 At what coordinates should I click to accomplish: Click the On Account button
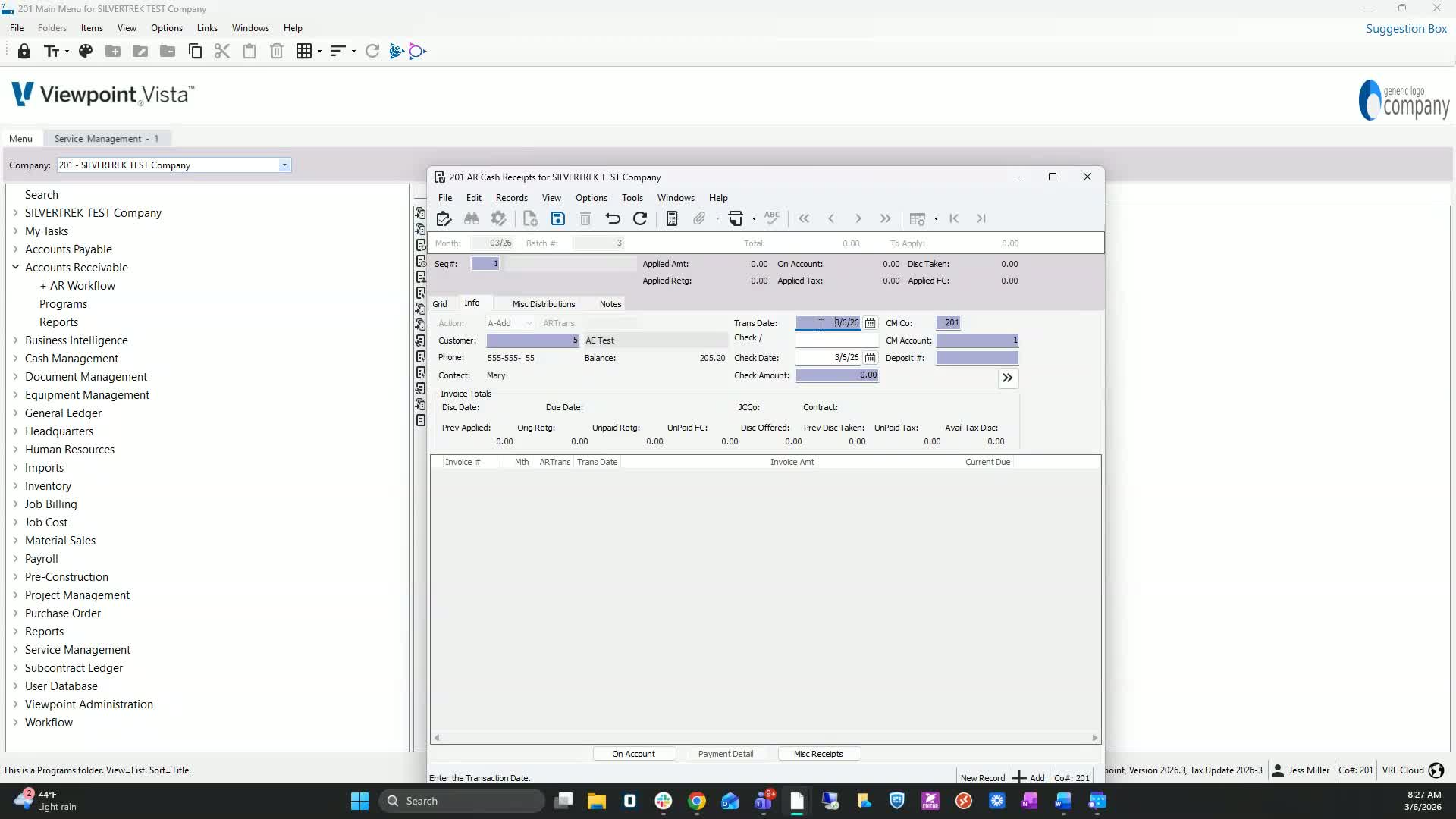tap(633, 754)
